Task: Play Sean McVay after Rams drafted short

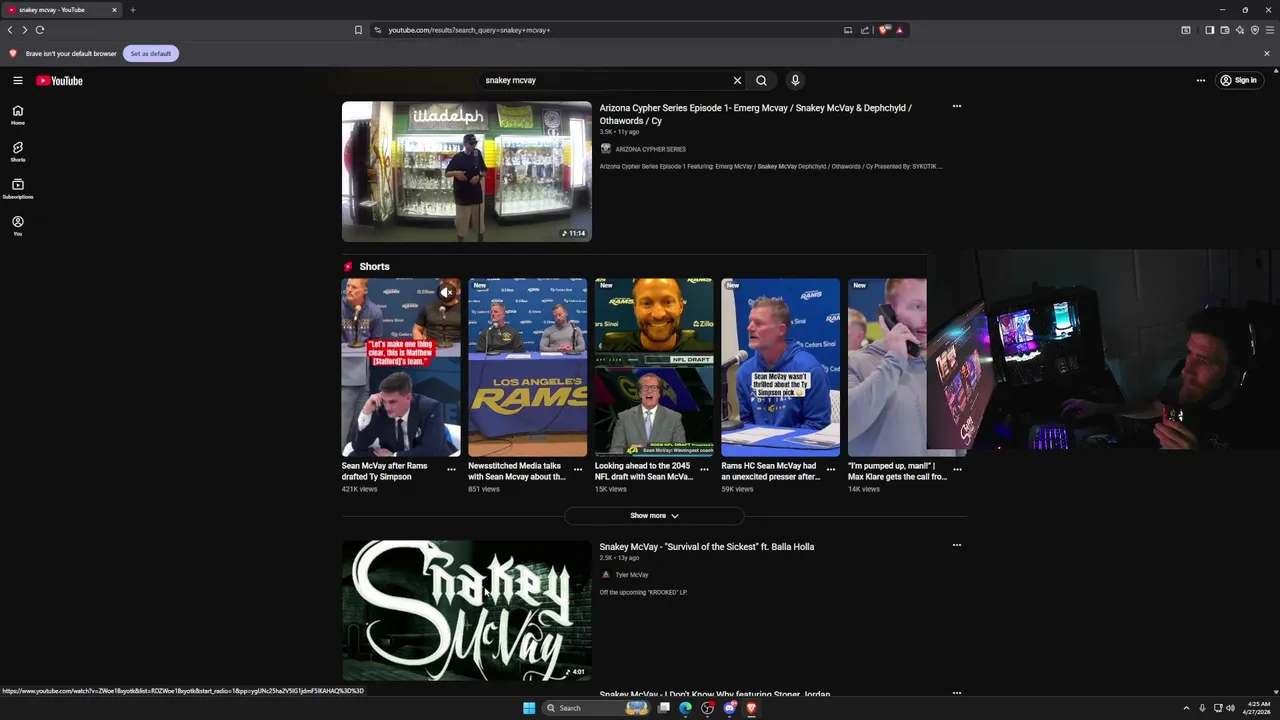Action: point(401,367)
